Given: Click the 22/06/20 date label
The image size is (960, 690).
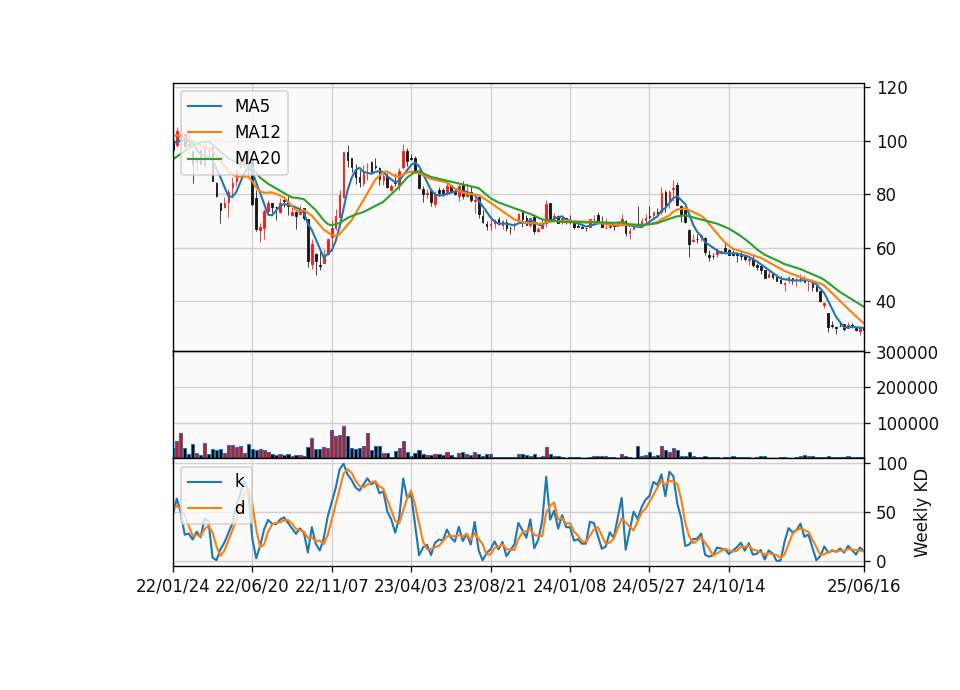Looking at the screenshot, I should pyautogui.click(x=252, y=586).
